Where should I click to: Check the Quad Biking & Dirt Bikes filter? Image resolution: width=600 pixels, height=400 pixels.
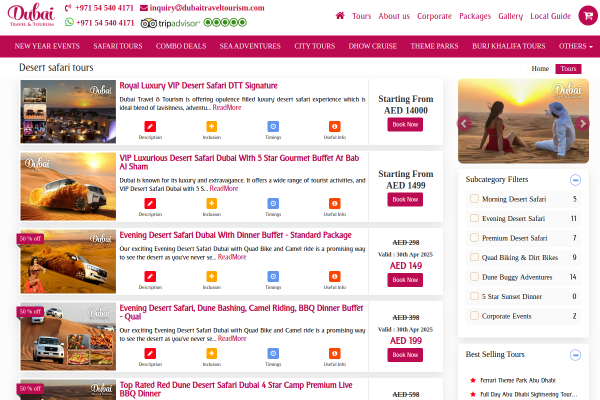pos(474,257)
